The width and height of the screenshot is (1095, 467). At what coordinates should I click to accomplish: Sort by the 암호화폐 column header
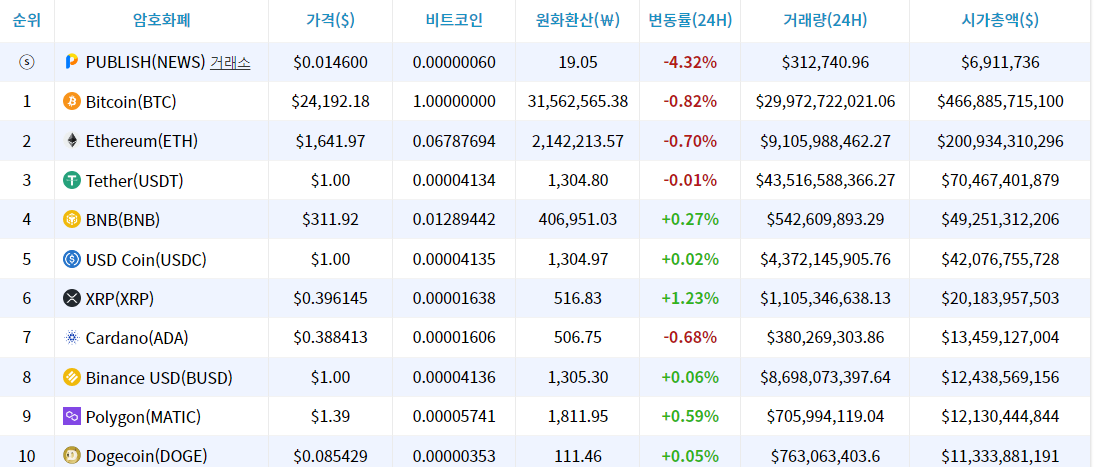click(x=161, y=20)
